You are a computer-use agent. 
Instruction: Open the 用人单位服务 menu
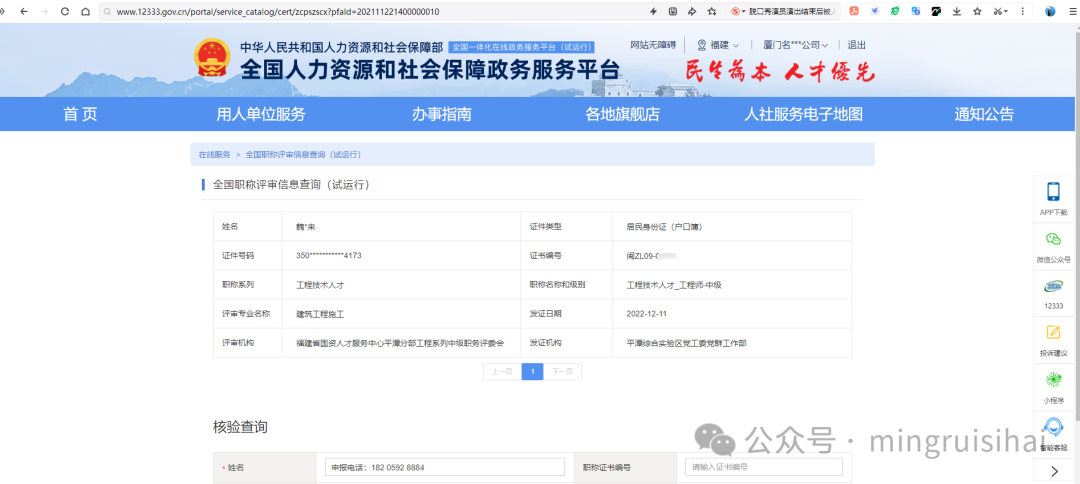click(x=260, y=114)
